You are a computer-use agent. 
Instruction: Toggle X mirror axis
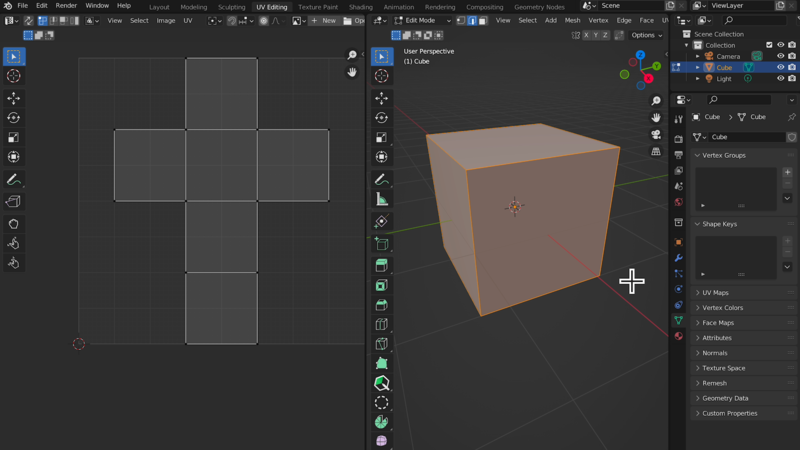click(x=586, y=35)
